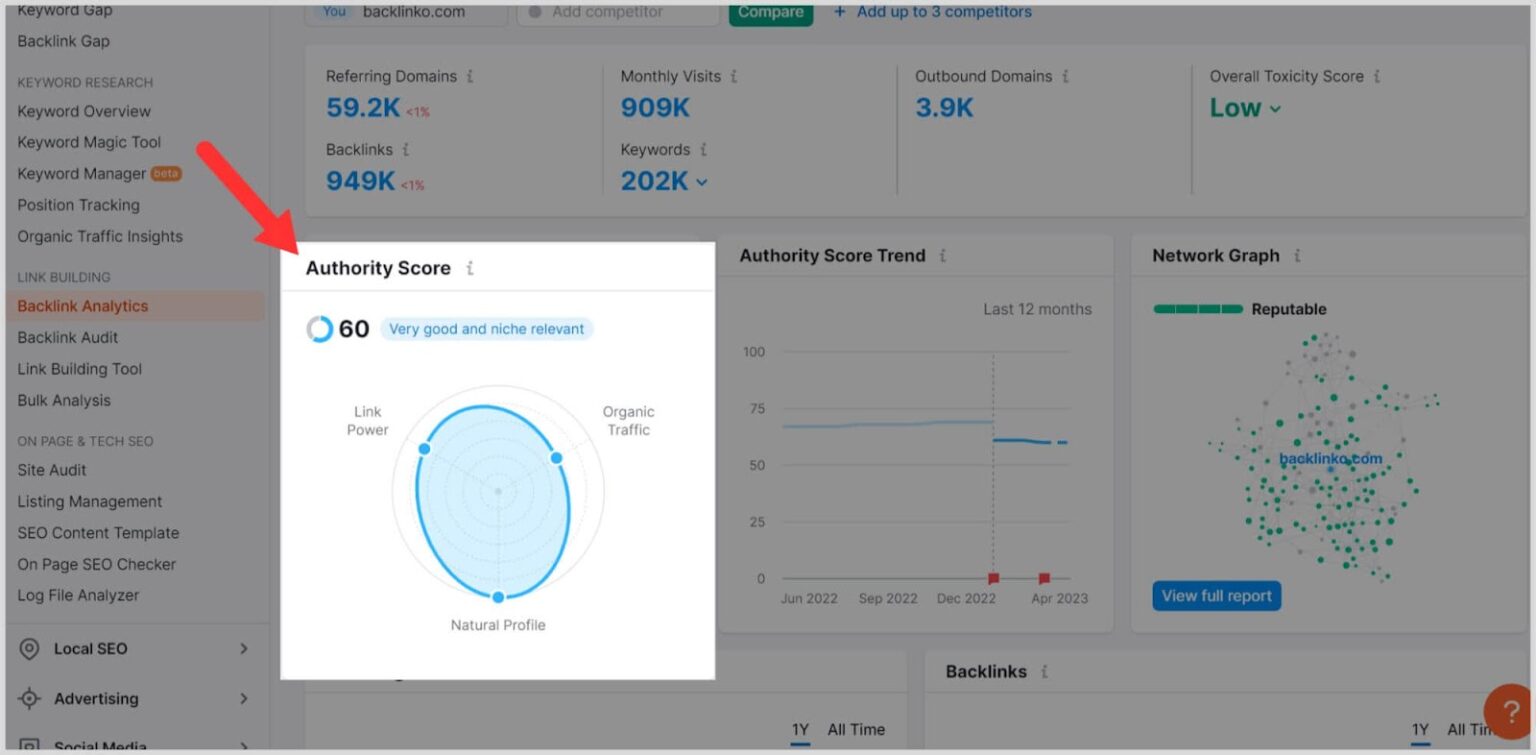Screen dimensions: 1536x755
Task: Click the info icon next to Authority Score Trend
Action: pyautogui.click(x=941, y=255)
